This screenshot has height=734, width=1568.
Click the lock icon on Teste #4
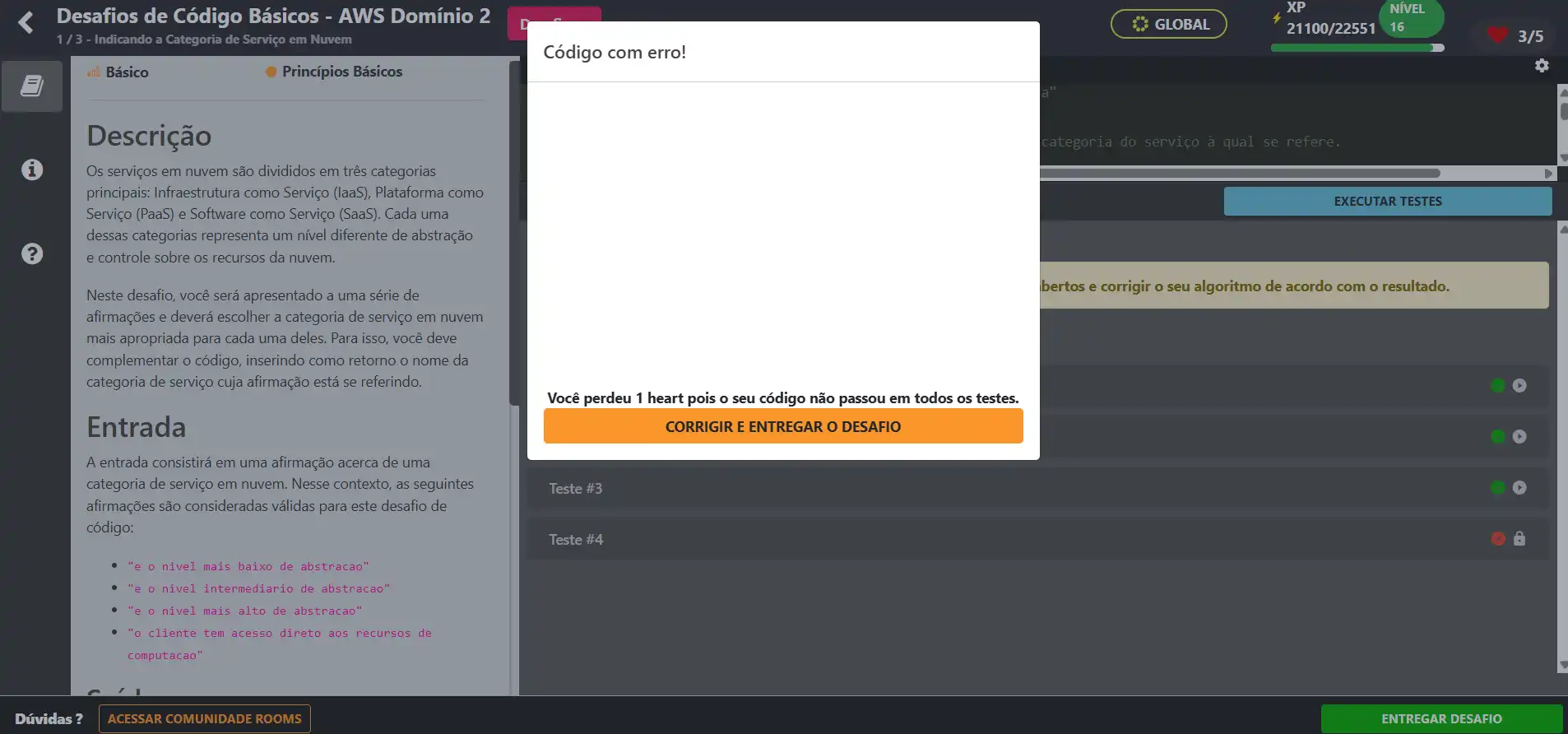1519,539
